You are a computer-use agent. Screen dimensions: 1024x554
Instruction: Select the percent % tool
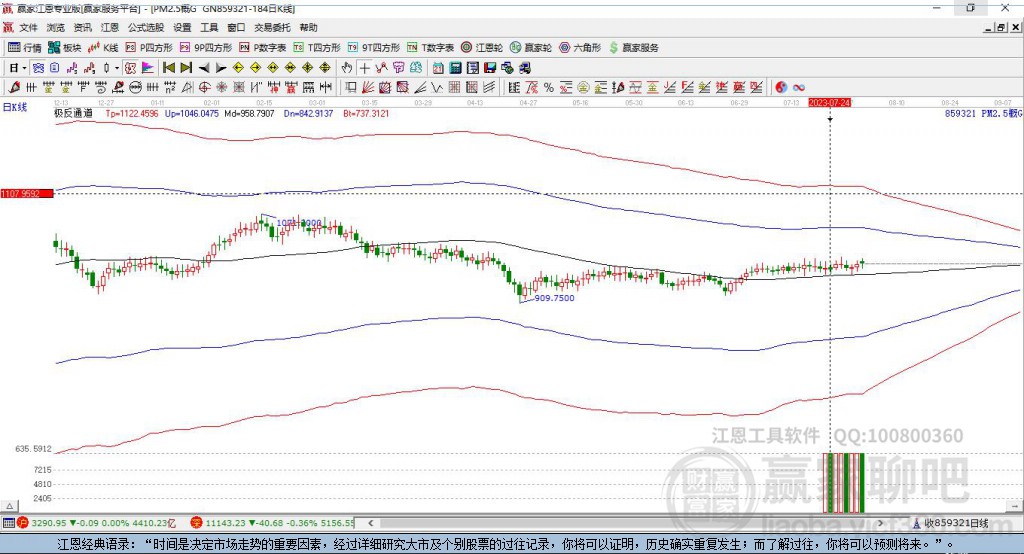(x=549, y=87)
